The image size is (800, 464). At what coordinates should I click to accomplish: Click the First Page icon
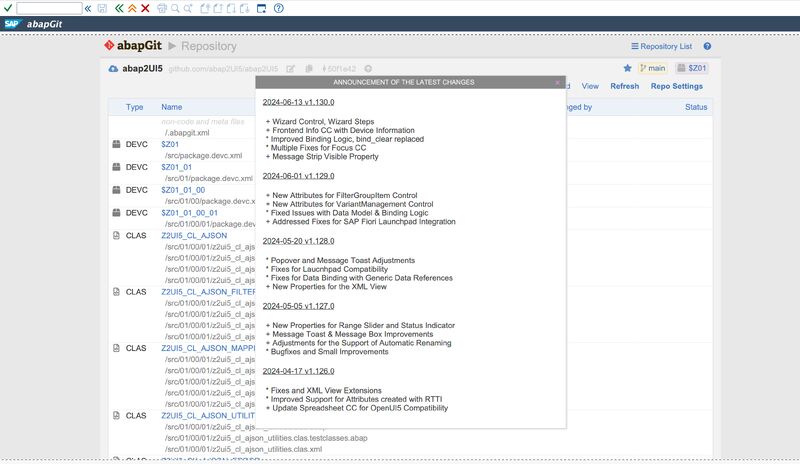[x=205, y=8]
